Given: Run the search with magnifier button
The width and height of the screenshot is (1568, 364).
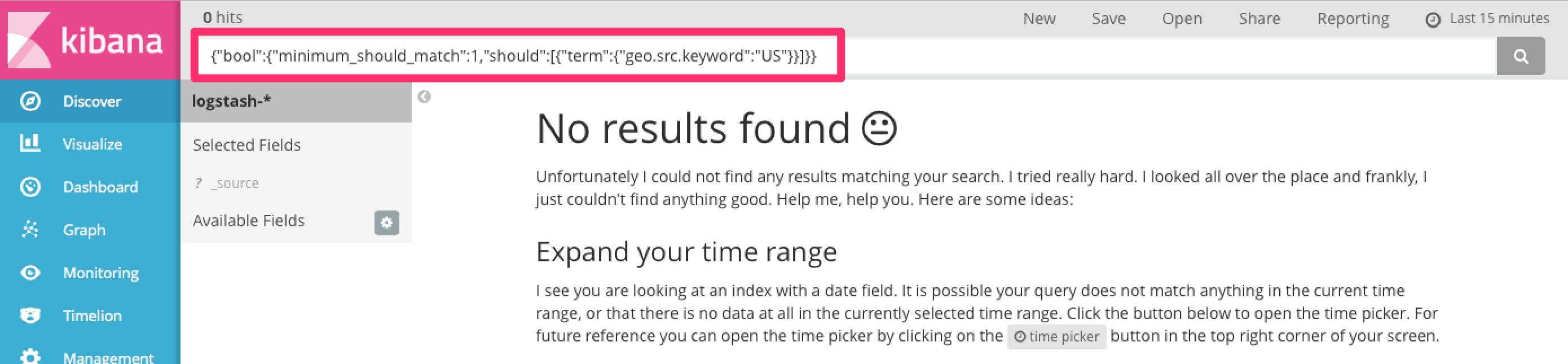Looking at the screenshot, I should click(x=1520, y=56).
